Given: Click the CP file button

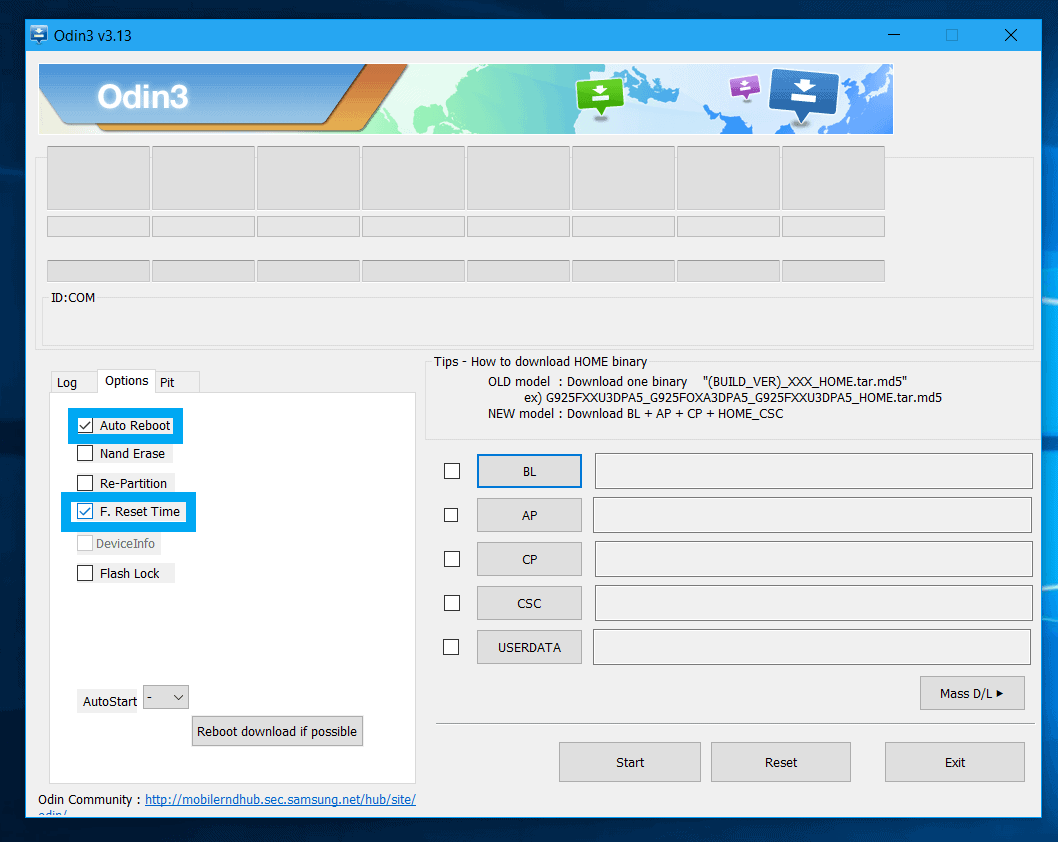Looking at the screenshot, I should (530, 559).
